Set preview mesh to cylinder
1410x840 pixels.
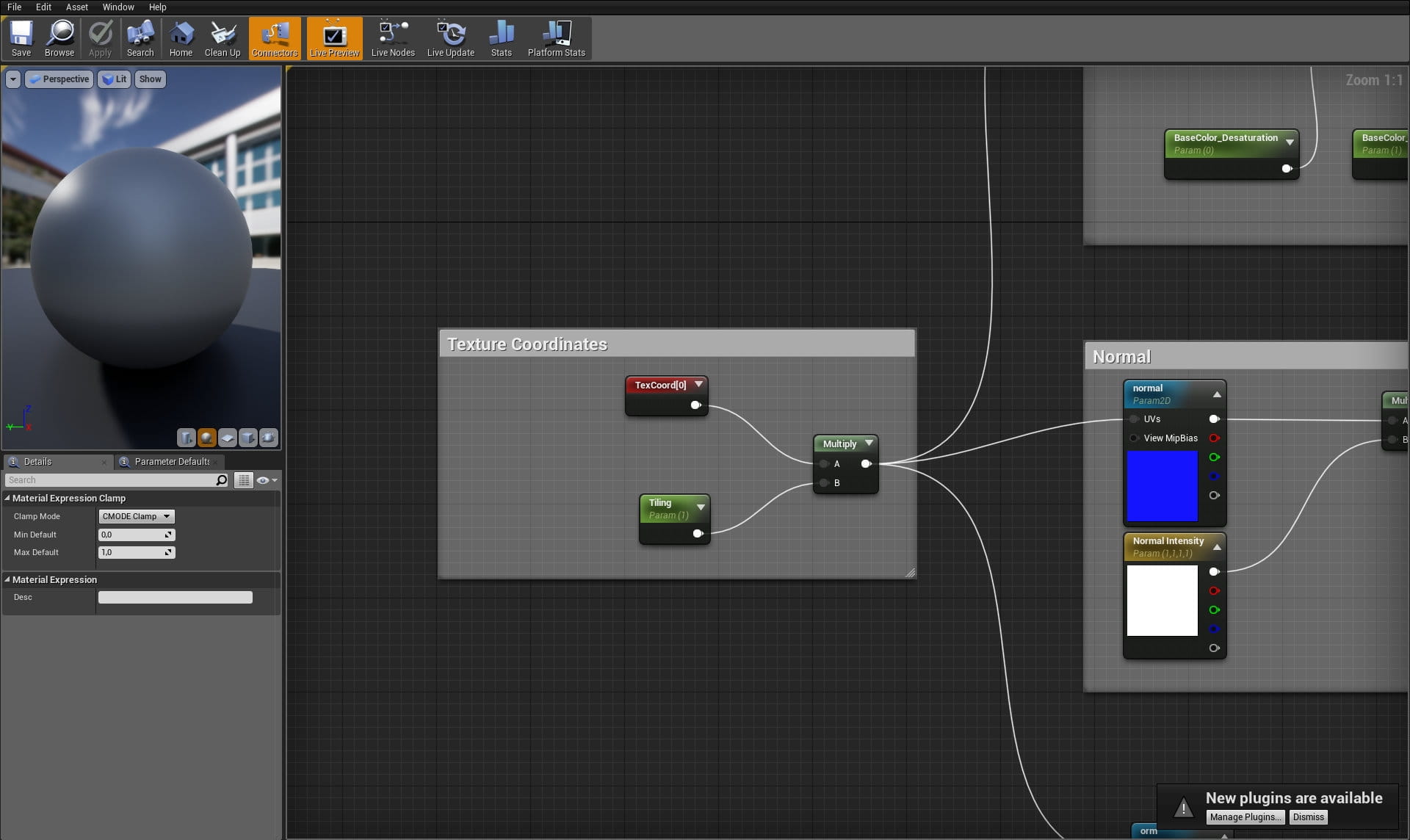pos(187,438)
